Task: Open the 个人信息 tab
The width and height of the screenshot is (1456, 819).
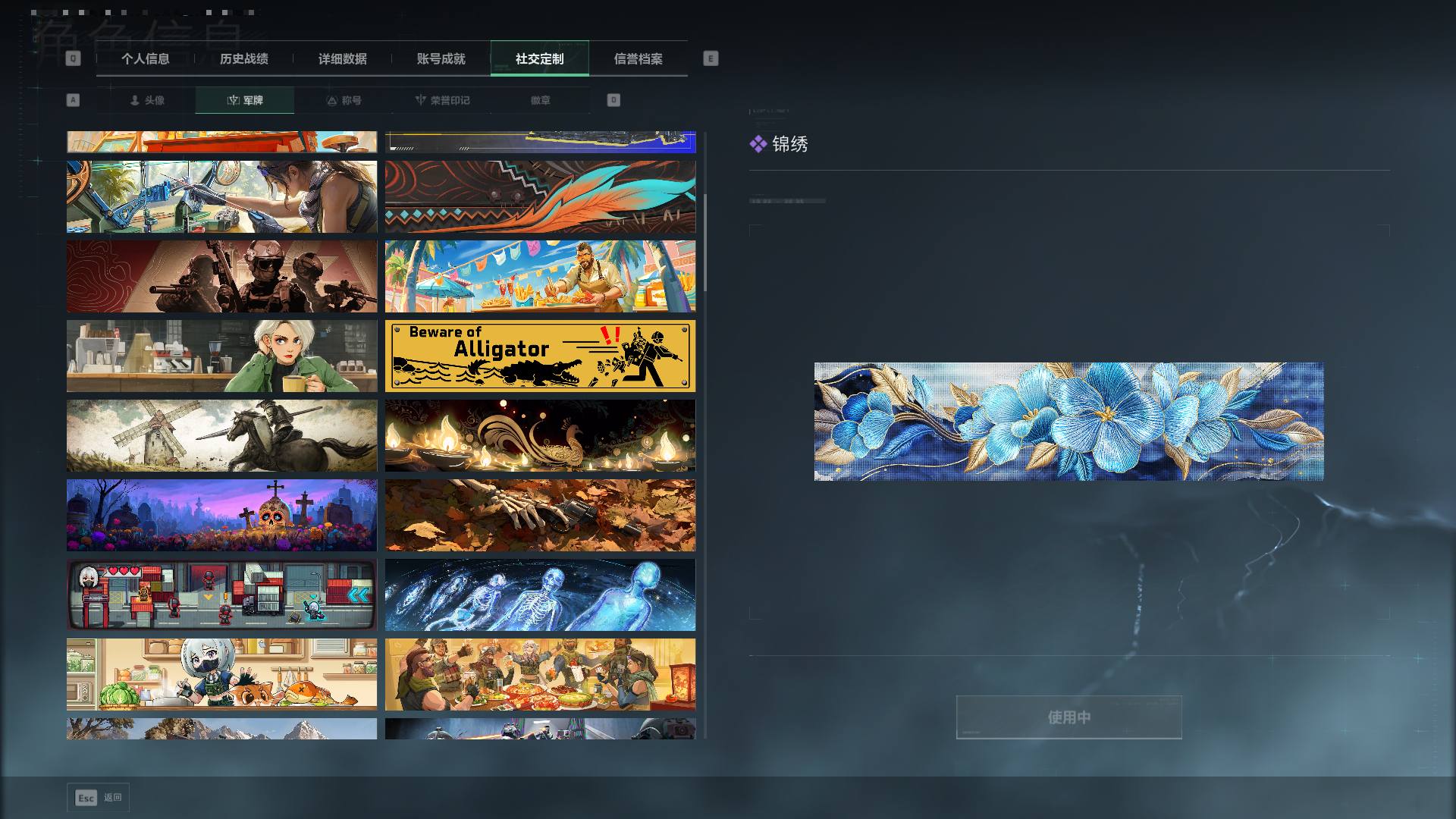Action: pyautogui.click(x=145, y=58)
